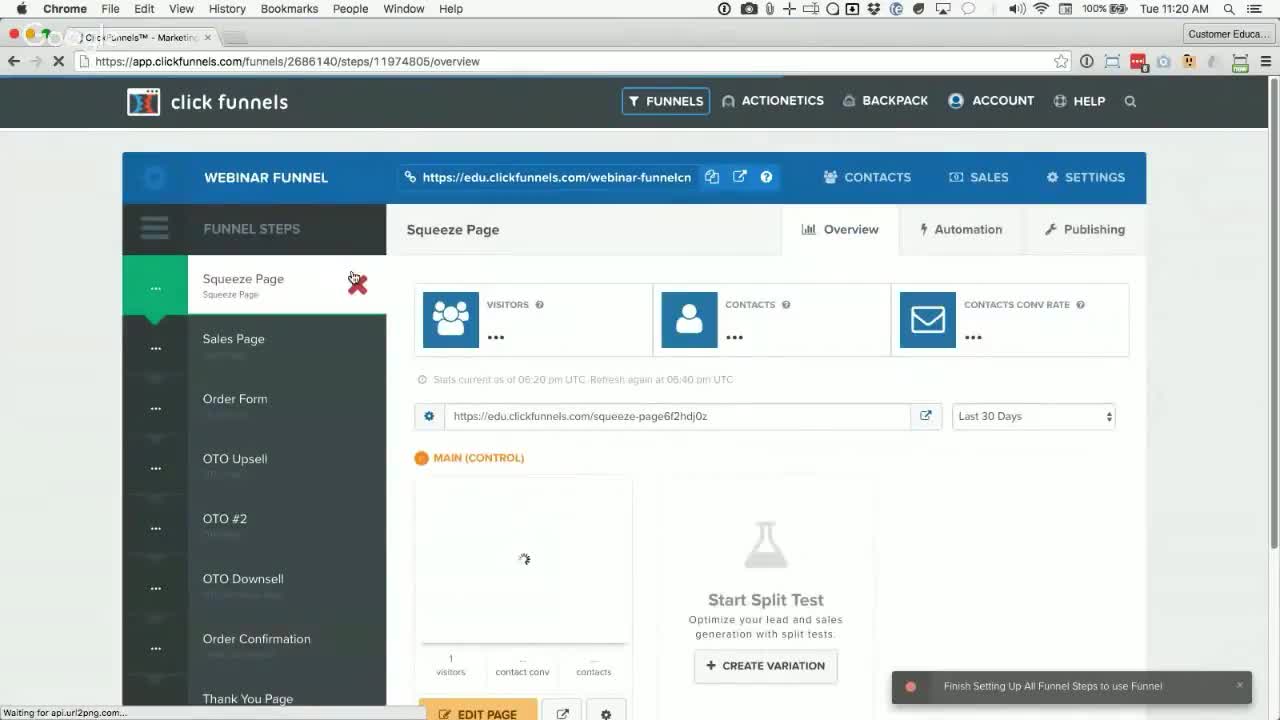This screenshot has width=1280, height=720.
Task: Click the Contacts person icon tile
Action: coord(689,320)
